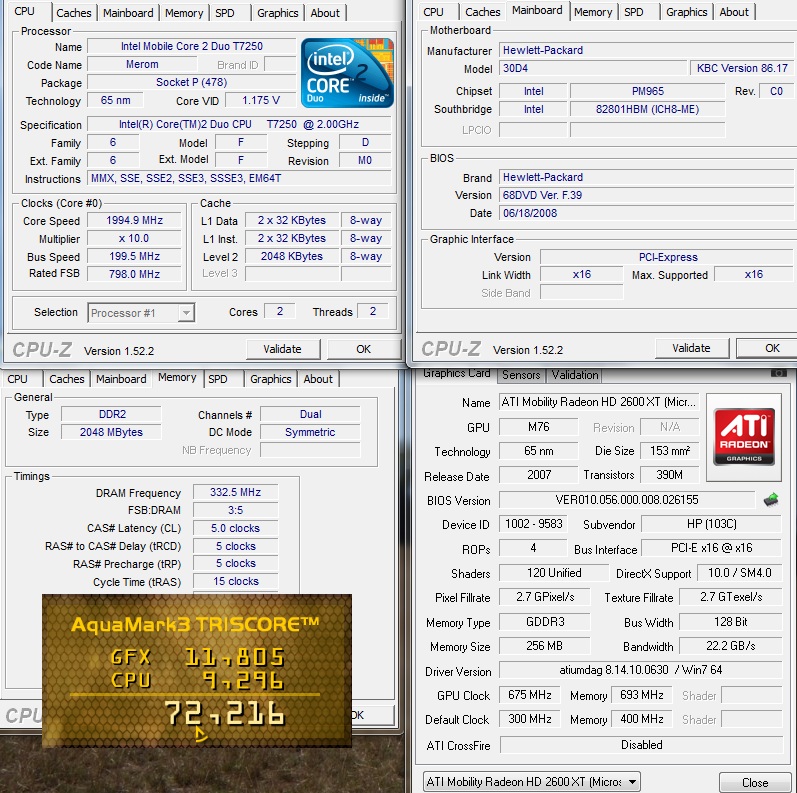Screen dimensions: 797x793
Task: Open Graphics tab in top-left CPU-Z window
Action: coord(278,13)
